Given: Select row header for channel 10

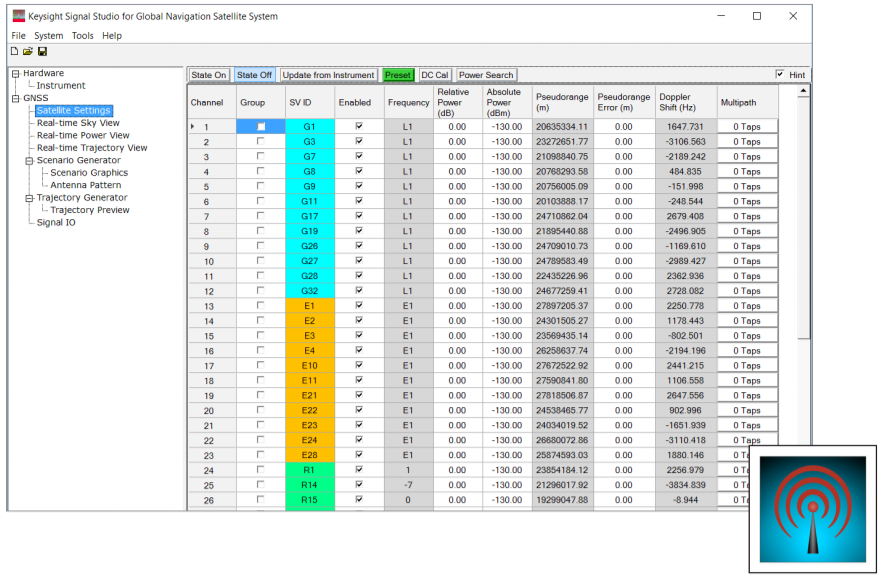Looking at the screenshot, I should click(x=212, y=261).
